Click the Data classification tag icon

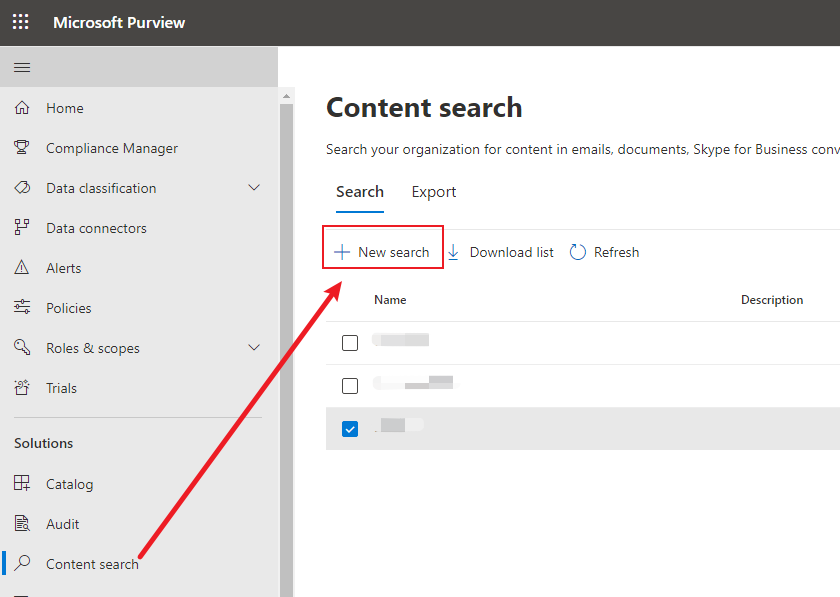tap(22, 188)
